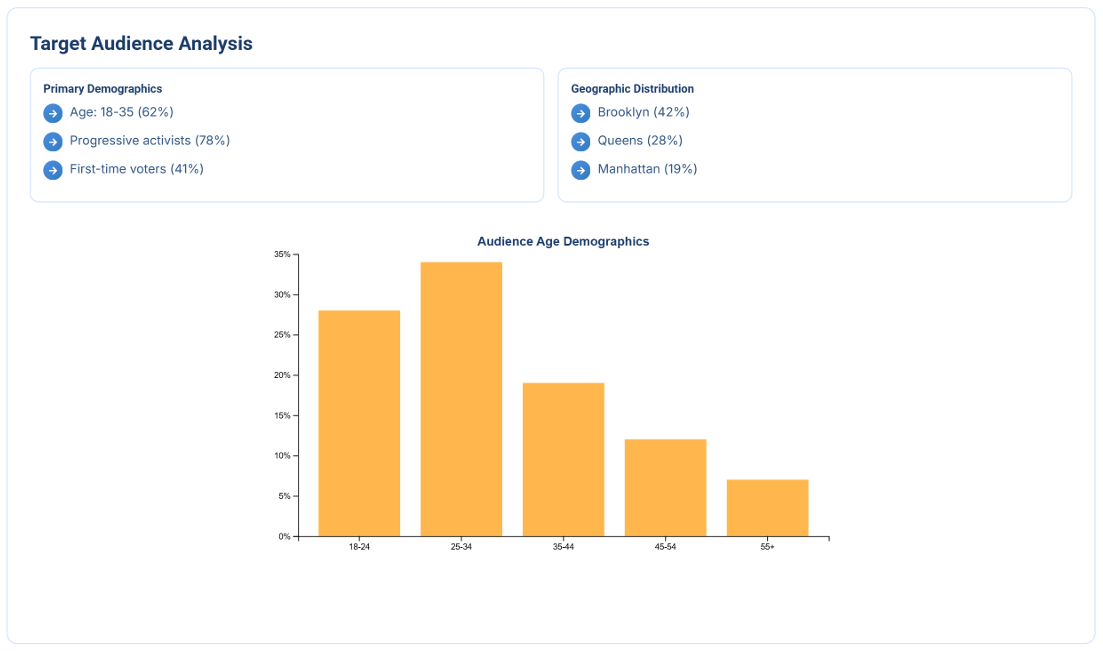1103x651 pixels.
Task: Click the 35% label on y-axis
Action: pyautogui.click(x=282, y=255)
